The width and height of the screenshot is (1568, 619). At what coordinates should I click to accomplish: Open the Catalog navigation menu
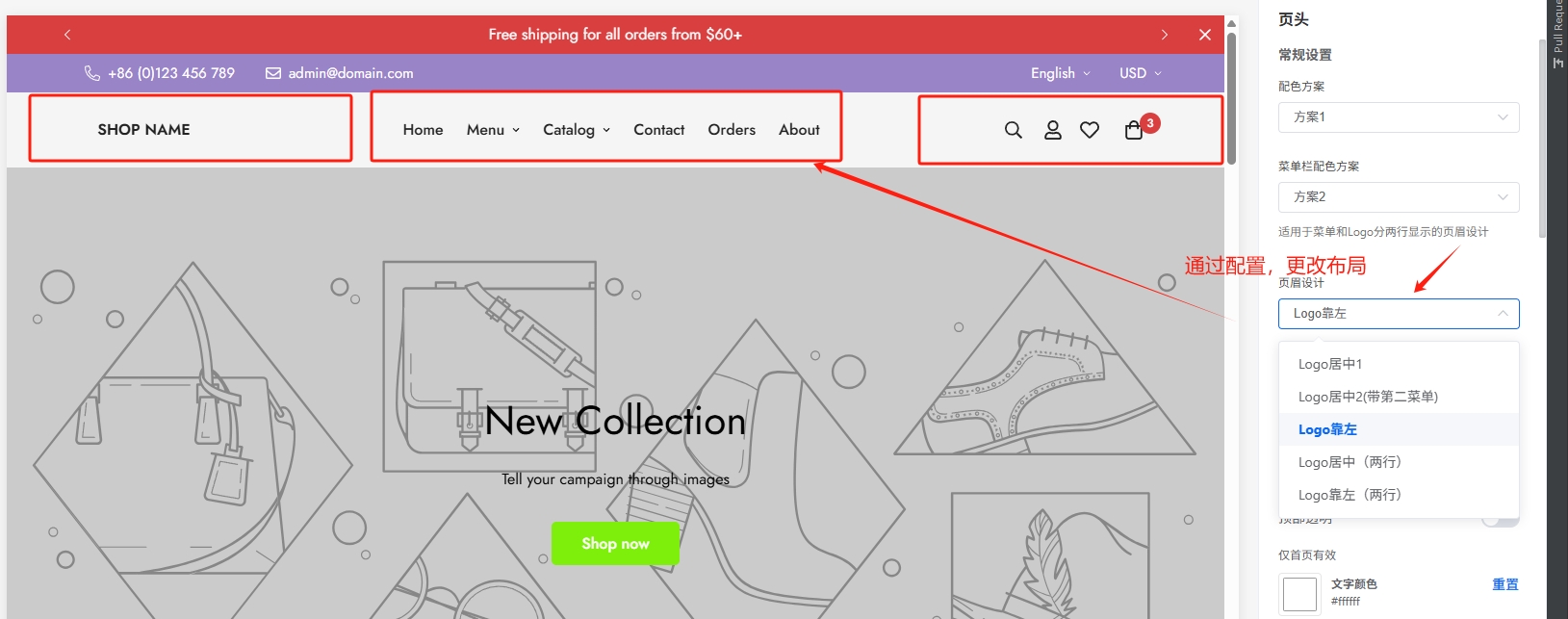click(576, 130)
